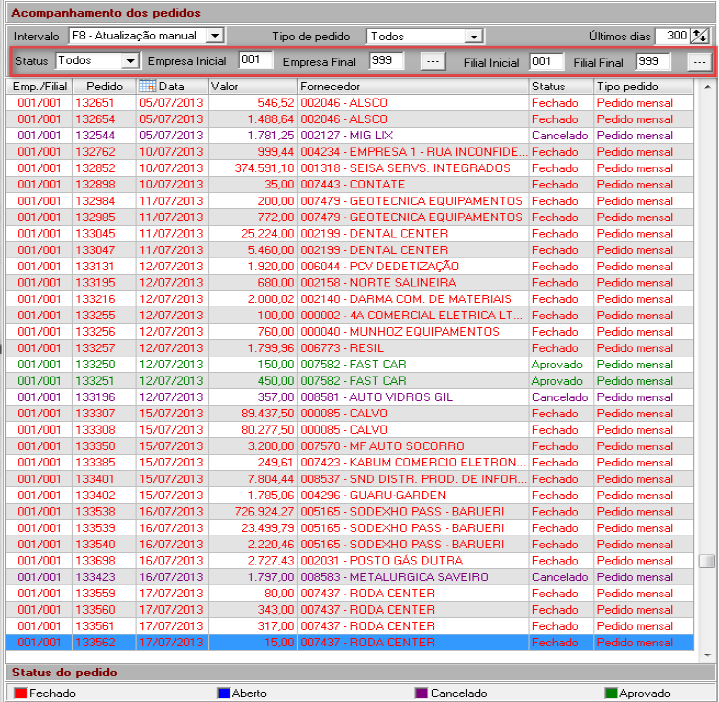This screenshot has width=719, height=702.
Task: Click order 132762 EMPRESA 1 row
Action: (x=349, y=152)
